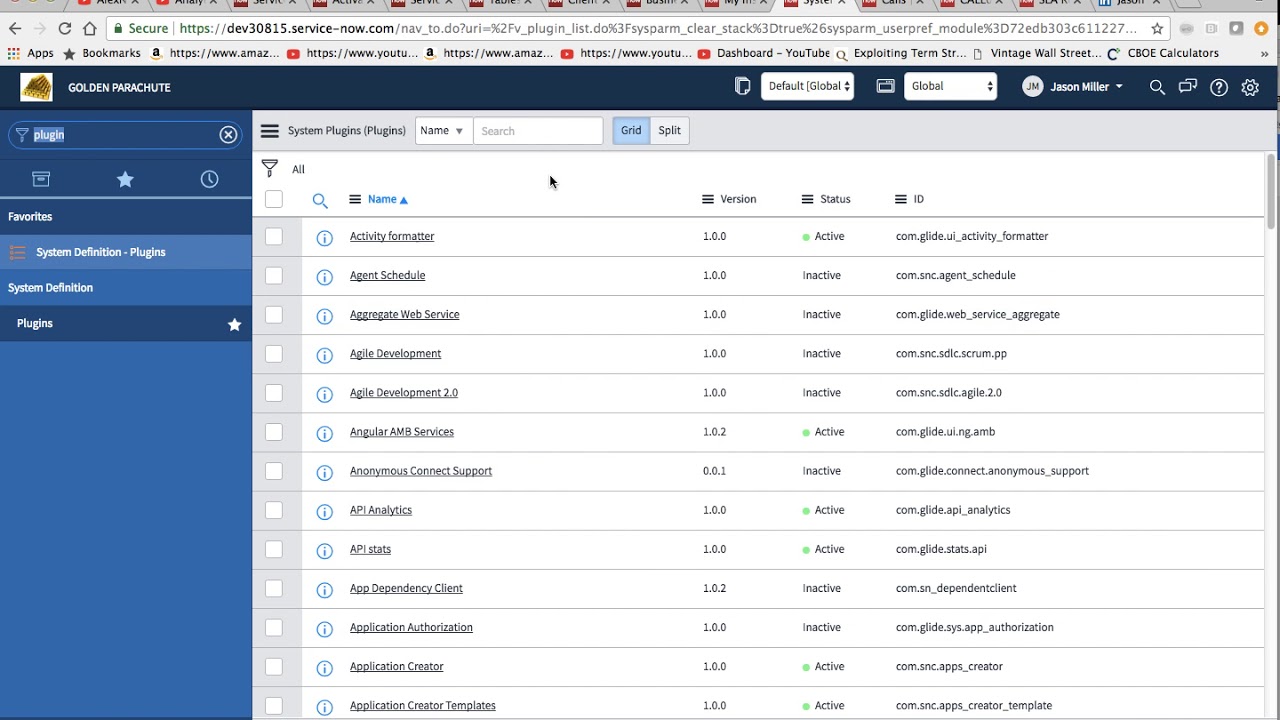This screenshot has width=1280, height=720.
Task: Click the All breadcrumb filter
Action: [x=298, y=169]
